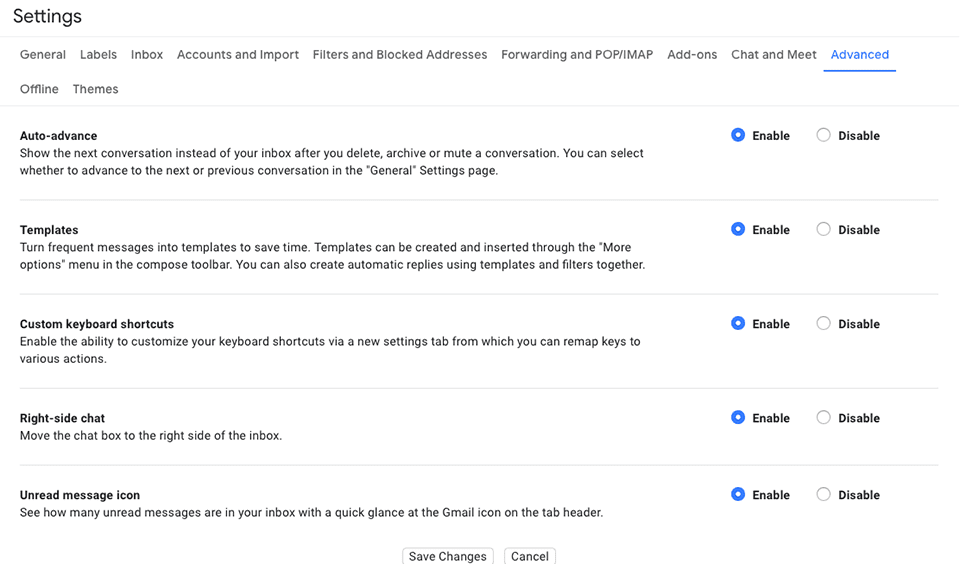Select Disable for Templates
The width and height of the screenshot is (960, 564).
[x=823, y=229]
